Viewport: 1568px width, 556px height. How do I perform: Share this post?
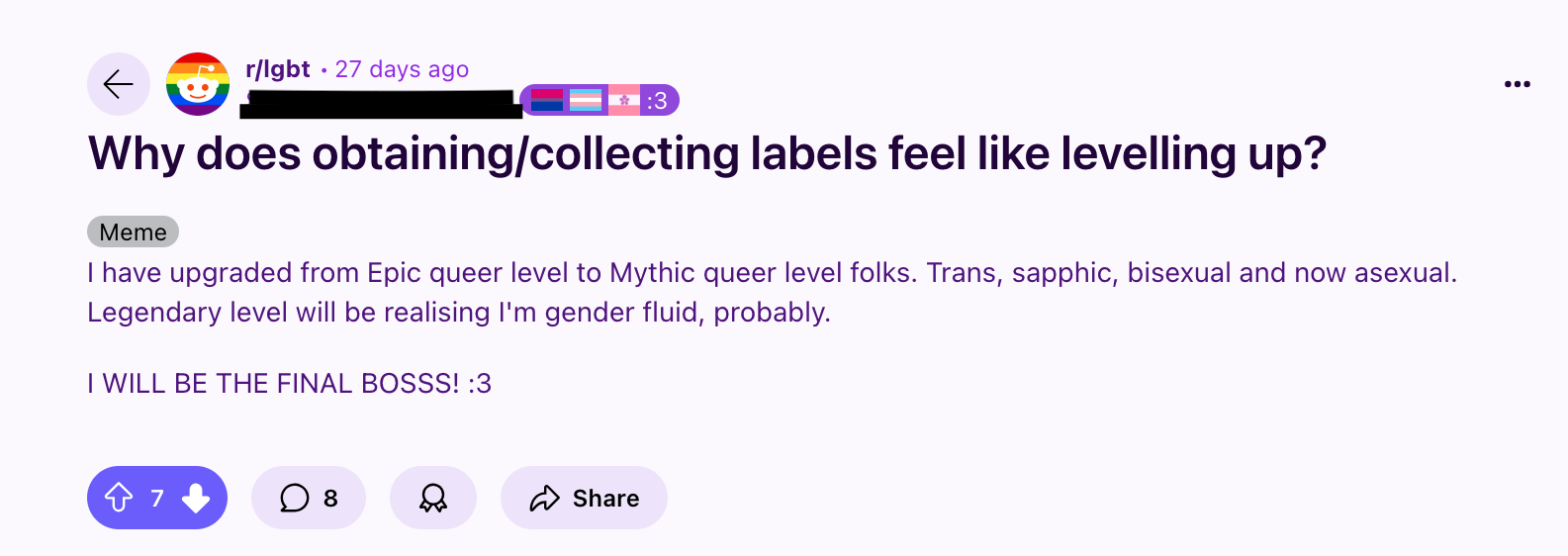pos(584,498)
